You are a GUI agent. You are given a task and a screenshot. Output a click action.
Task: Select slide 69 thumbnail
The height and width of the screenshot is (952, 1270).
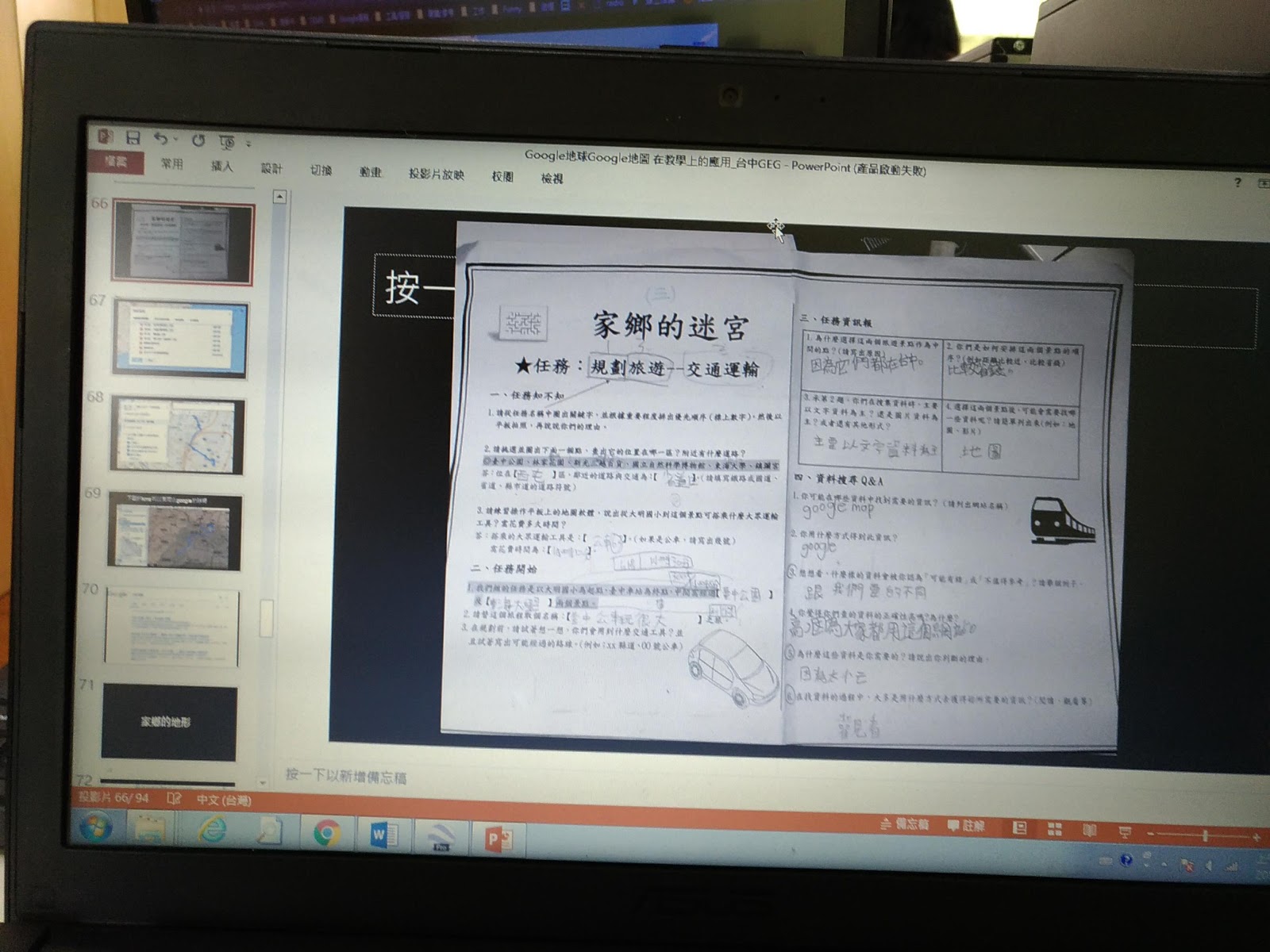coord(174,530)
